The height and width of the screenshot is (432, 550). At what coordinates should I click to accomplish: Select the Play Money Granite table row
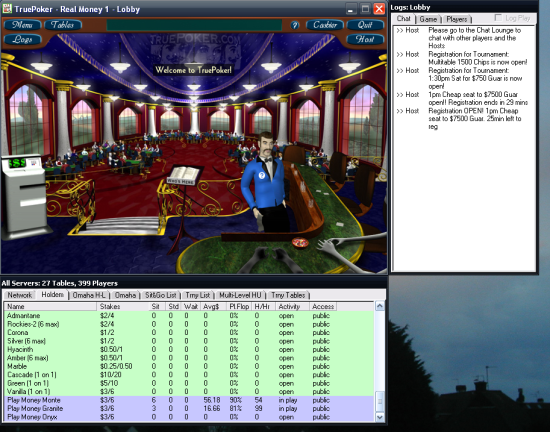coord(189,409)
